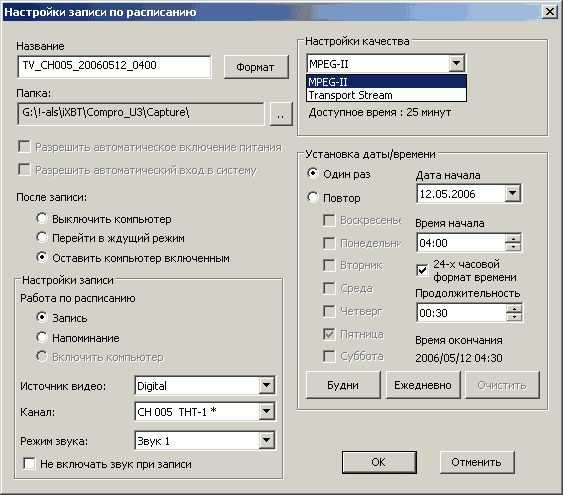The height and width of the screenshot is (495, 563).
Task: Open the Источник видео dropdown
Action: tap(266, 386)
